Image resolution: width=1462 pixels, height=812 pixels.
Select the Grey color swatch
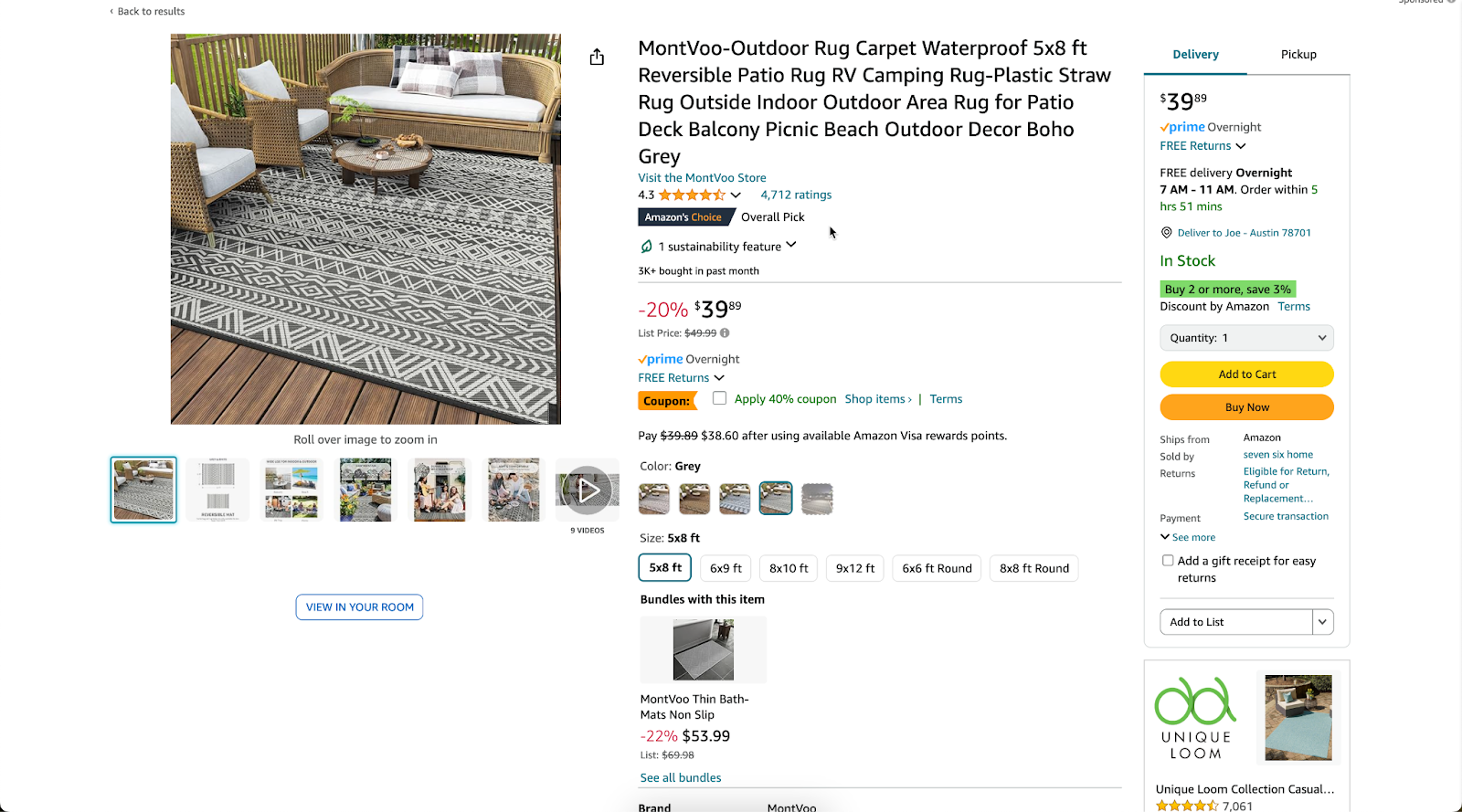pyautogui.click(x=775, y=498)
